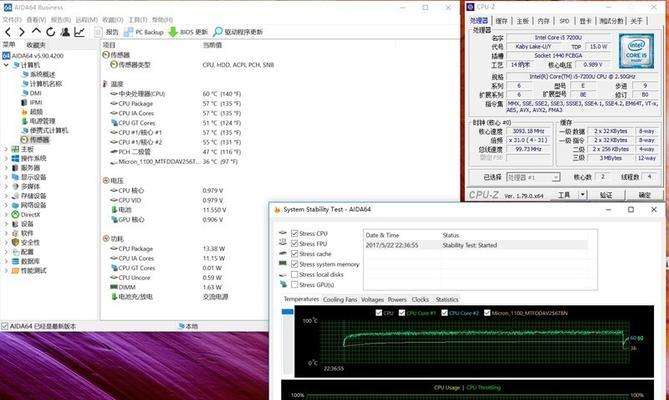Click 确定 OK button in CPU-Z

point(645,195)
